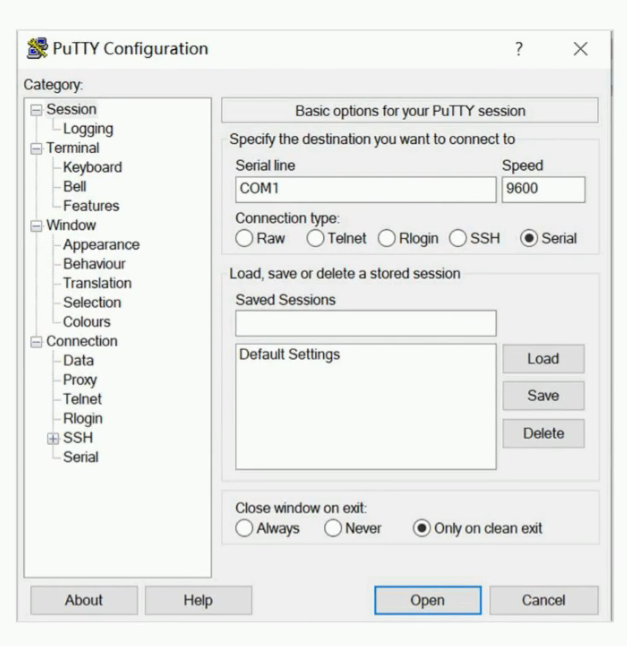
Task: Open the Colours settings category
Action: click(x=87, y=322)
